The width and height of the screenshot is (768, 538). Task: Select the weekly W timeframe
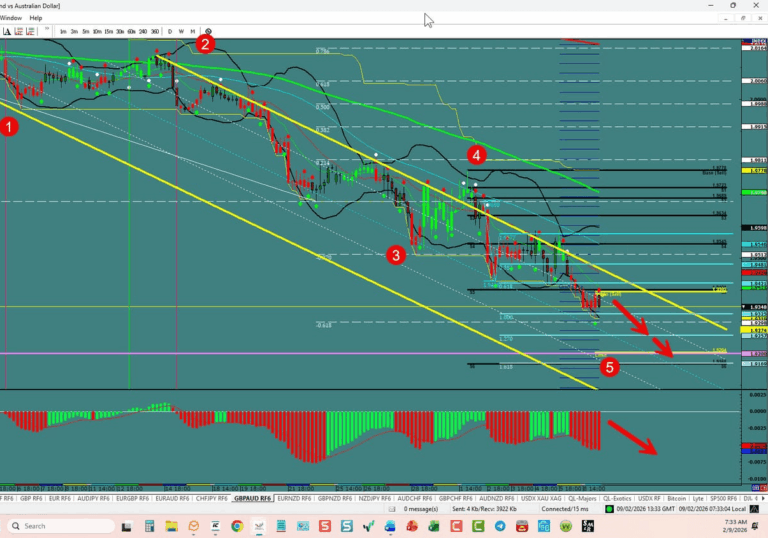[x=181, y=31]
